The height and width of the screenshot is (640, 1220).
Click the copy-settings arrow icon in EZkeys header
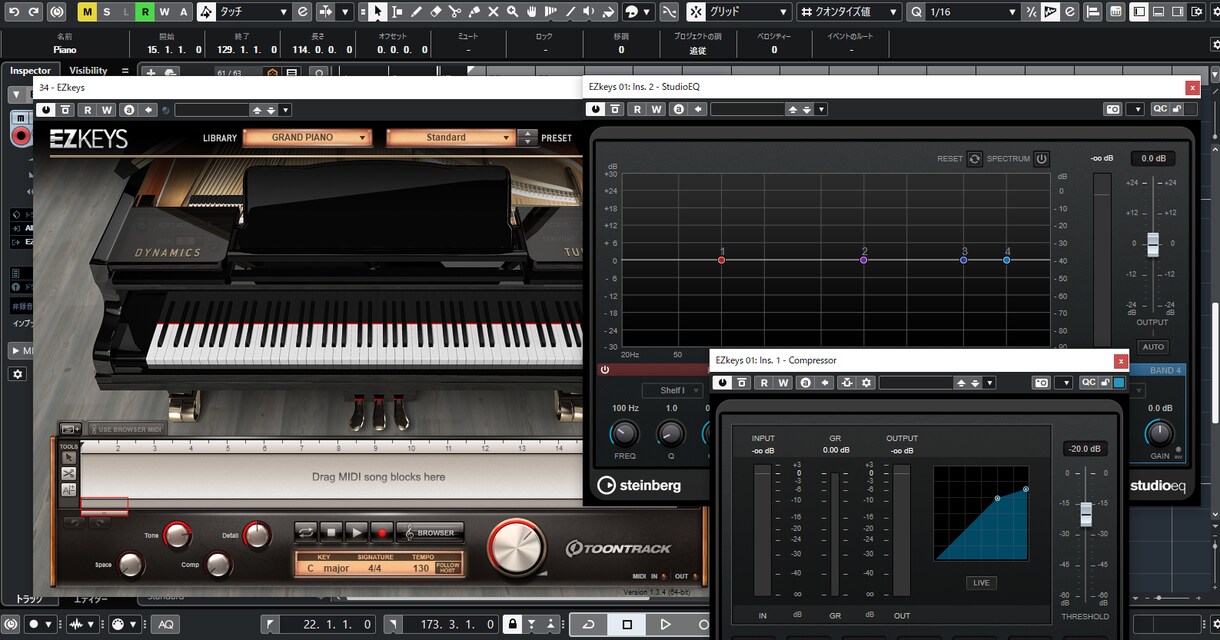[149, 110]
